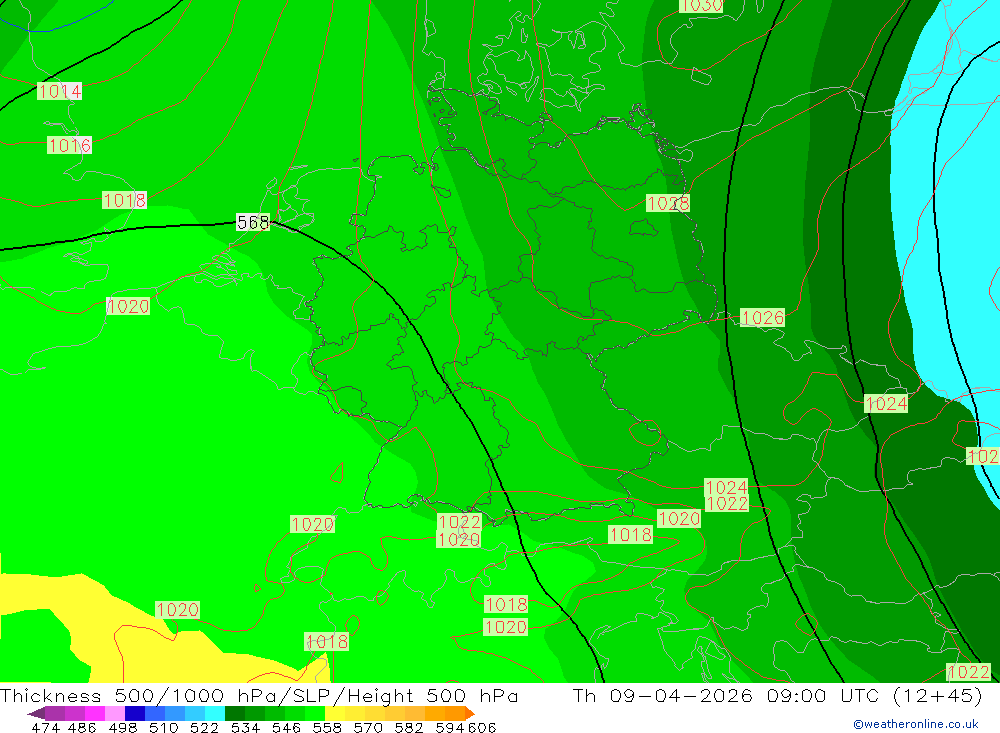Click the legend value 570
1000x733 pixels.
click(x=368, y=727)
